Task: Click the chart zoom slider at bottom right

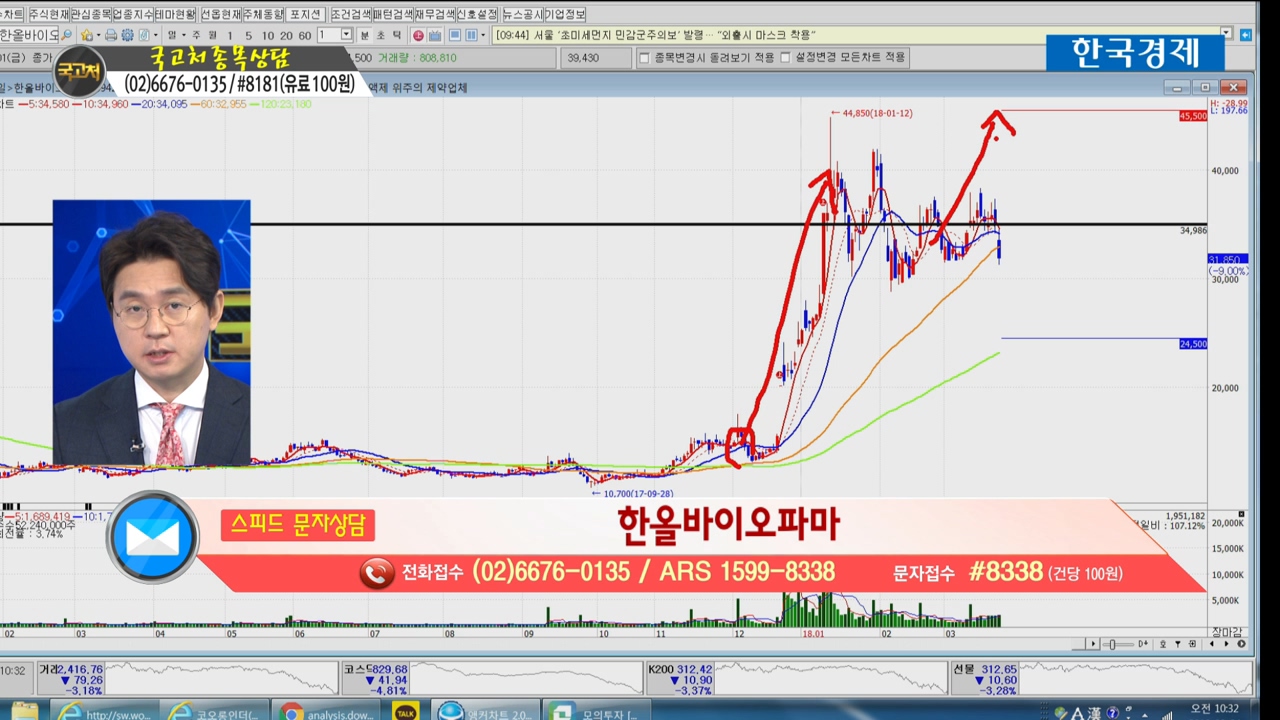Action: 1111,644
